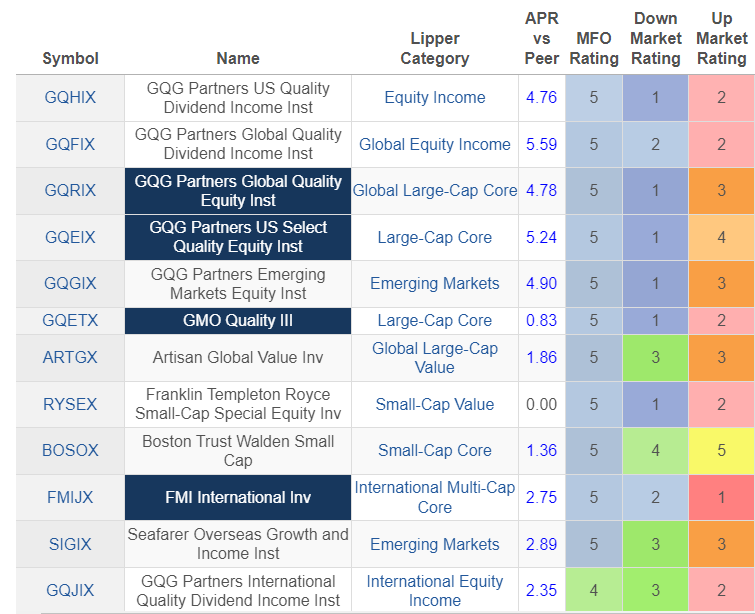Select the FMI International Inv name cell
Image resolution: width=755 pixels, height=614 pixels.
pyautogui.click(x=237, y=497)
